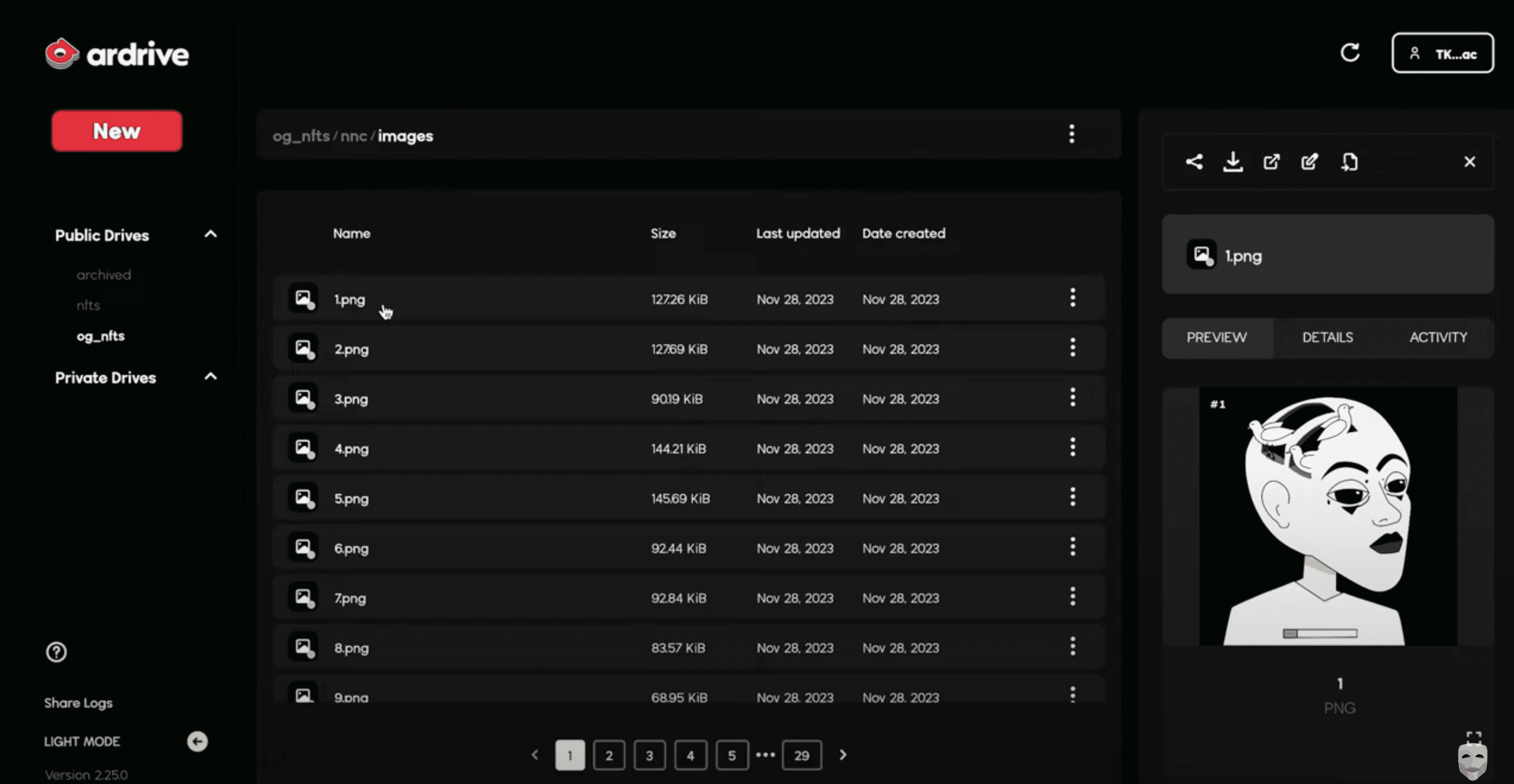Go to previous page arrow
This screenshot has width=1514, height=784.
pyautogui.click(x=535, y=755)
